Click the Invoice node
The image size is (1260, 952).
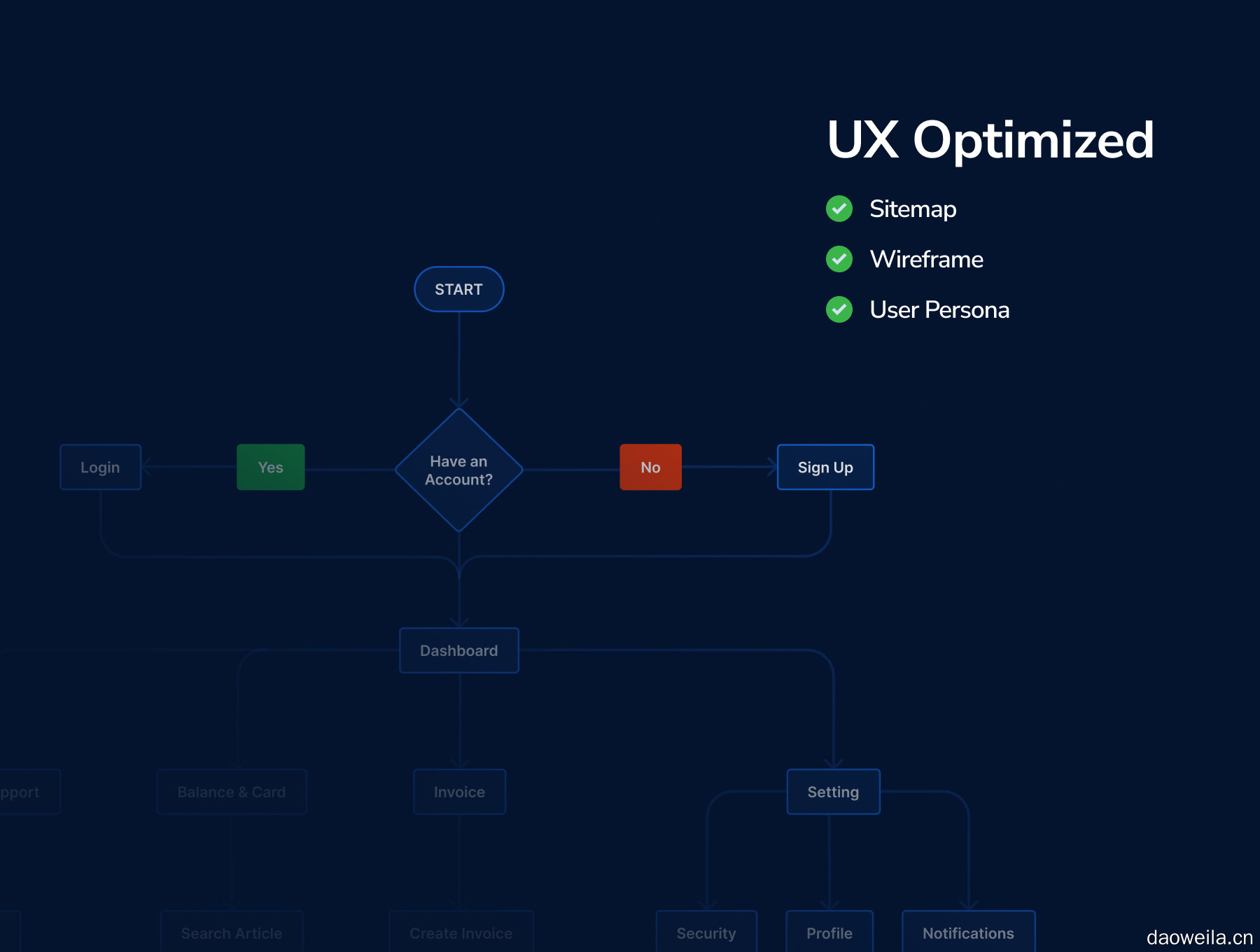[459, 792]
